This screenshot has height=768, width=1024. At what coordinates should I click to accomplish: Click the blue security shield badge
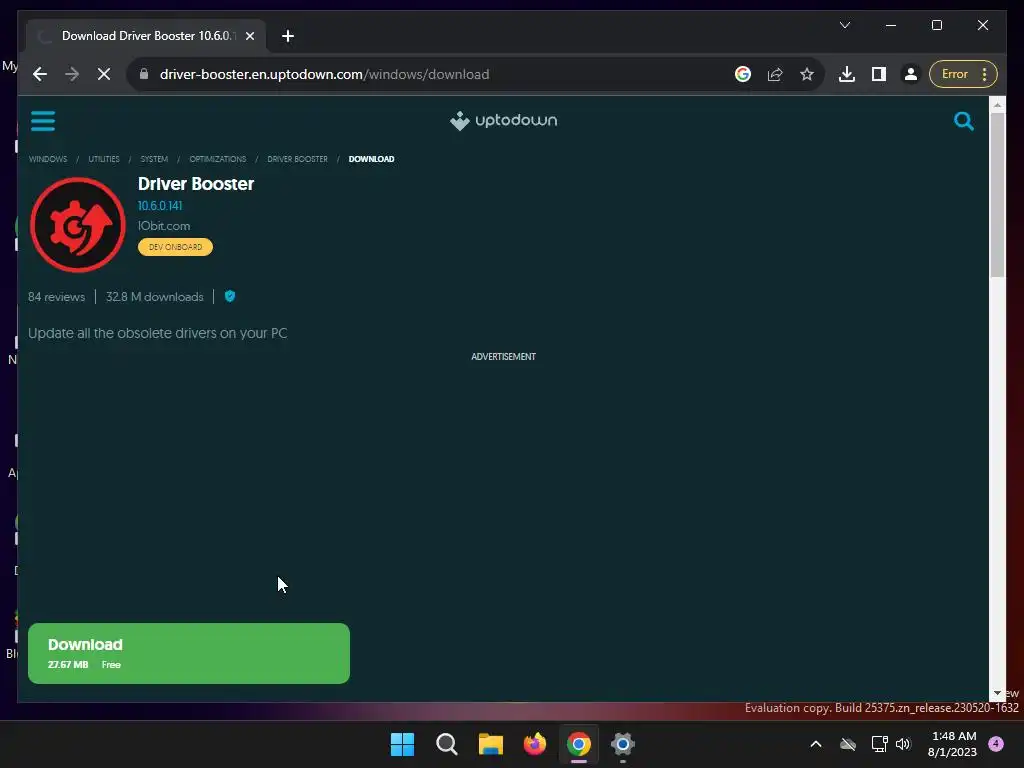(230, 296)
